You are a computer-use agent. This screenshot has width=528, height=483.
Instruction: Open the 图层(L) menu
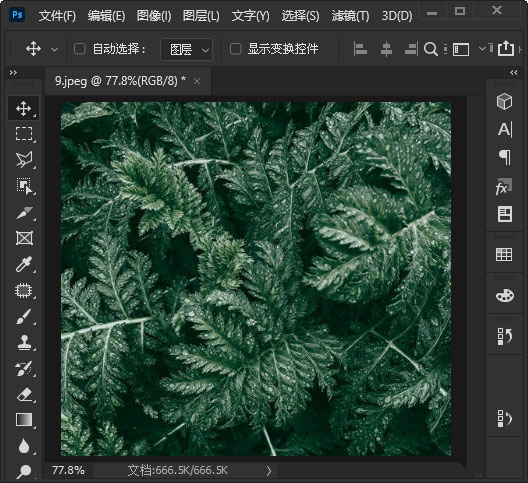pyautogui.click(x=201, y=16)
